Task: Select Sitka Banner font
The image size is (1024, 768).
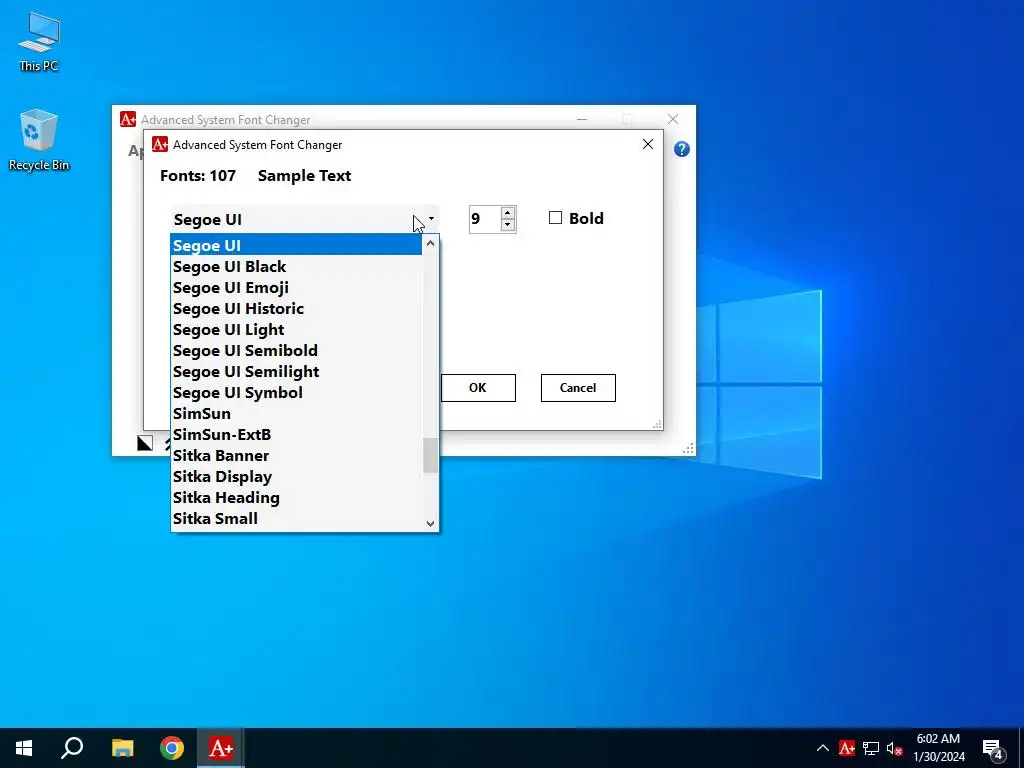Action: pyautogui.click(x=296, y=455)
